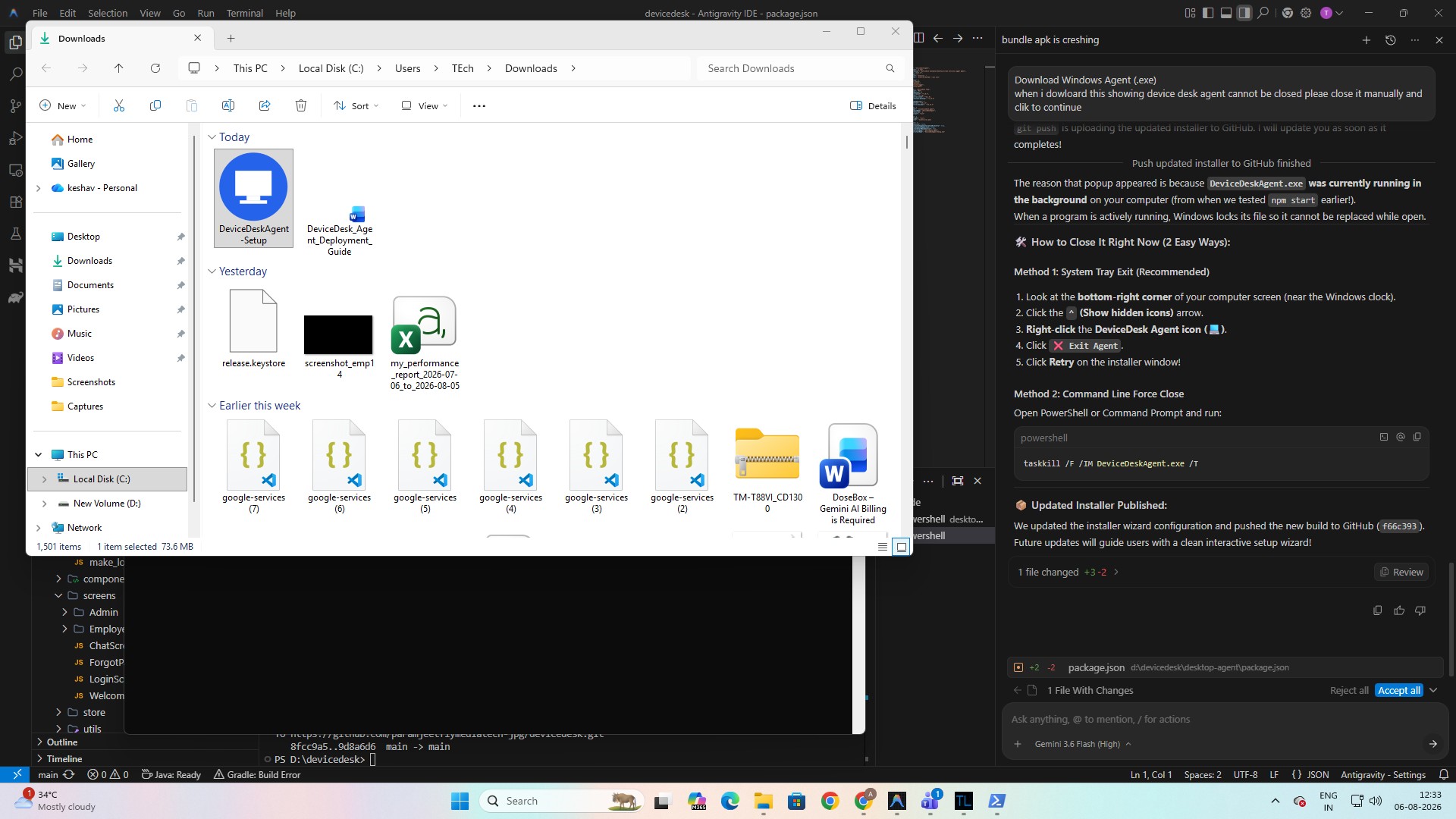Click the Review button
The height and width of the screenshot is (819, 1456).
tap(1401, 572)
